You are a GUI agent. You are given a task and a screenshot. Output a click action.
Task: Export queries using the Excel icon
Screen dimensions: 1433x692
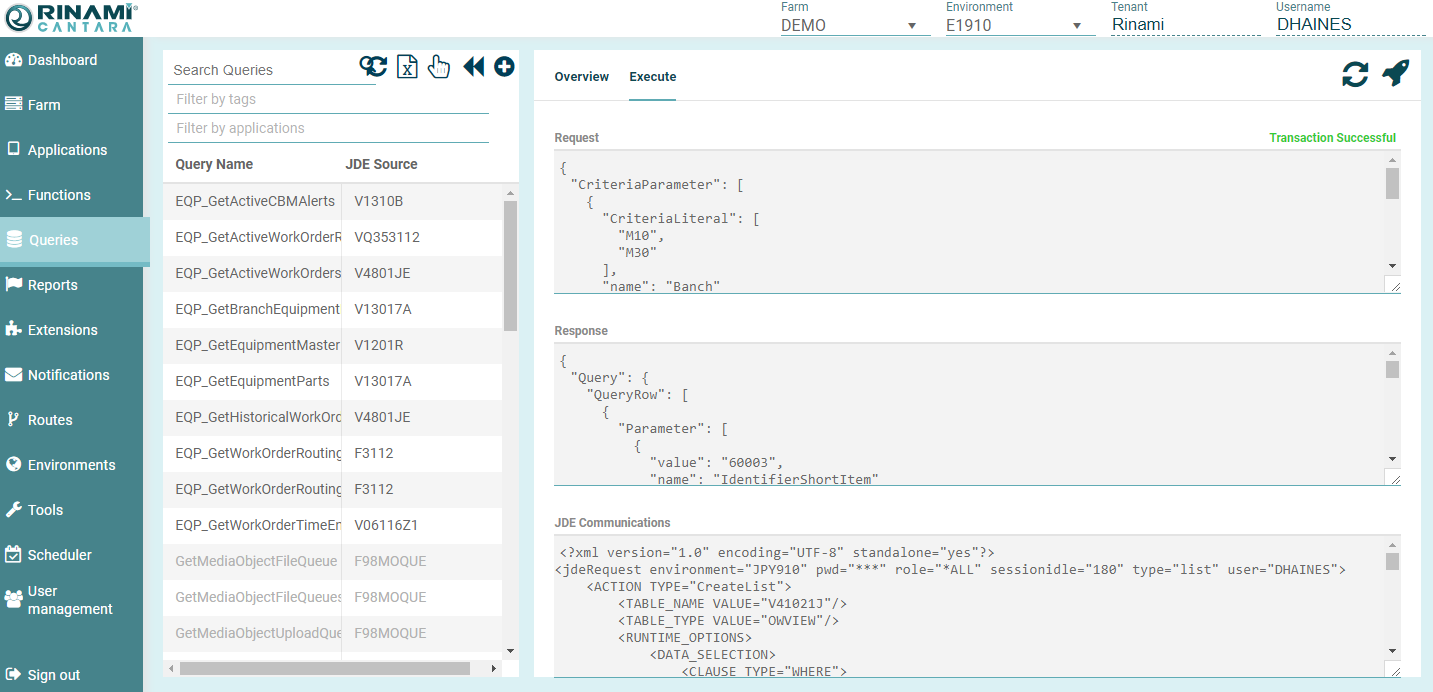point(407,67)
